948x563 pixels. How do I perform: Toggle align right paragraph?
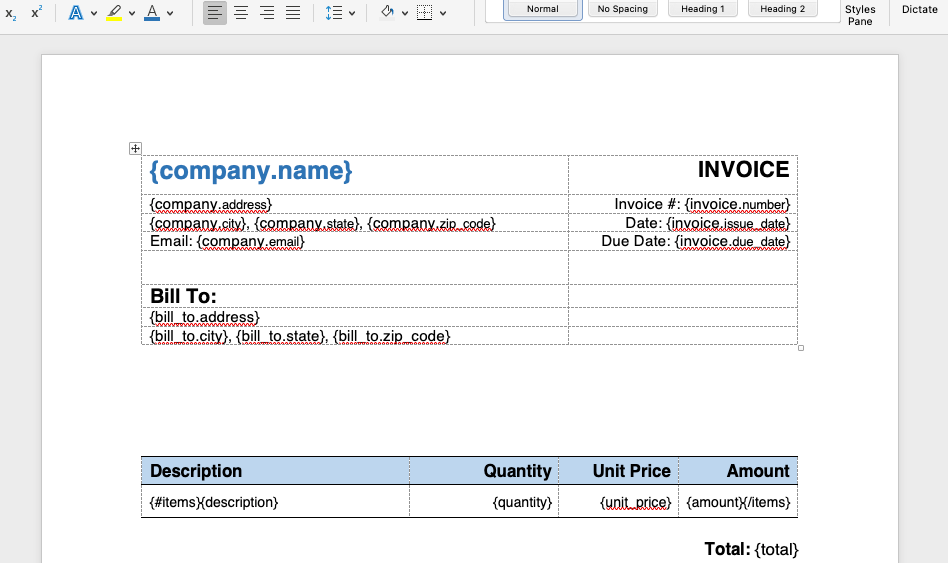coord(267,13)
